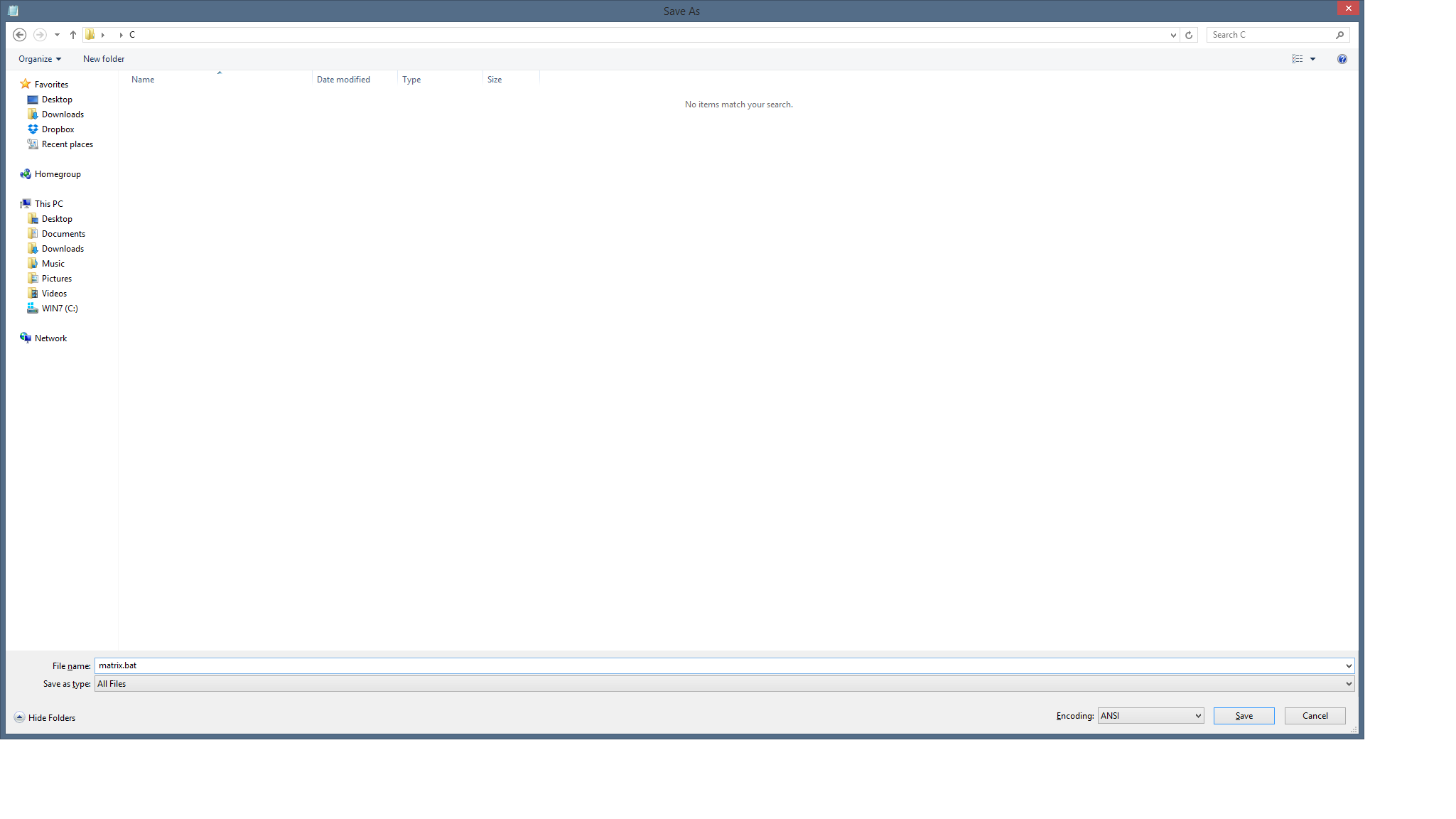This screenshot has width=1456, height=819.
Task: Click the up directory arrow icon
Action: pos(73,34)
